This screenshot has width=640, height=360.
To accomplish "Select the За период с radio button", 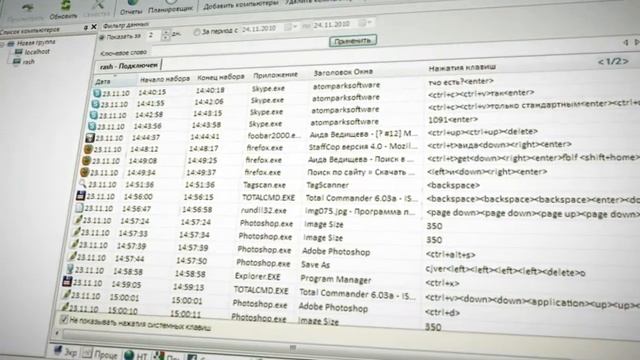I will pos(197,31).
